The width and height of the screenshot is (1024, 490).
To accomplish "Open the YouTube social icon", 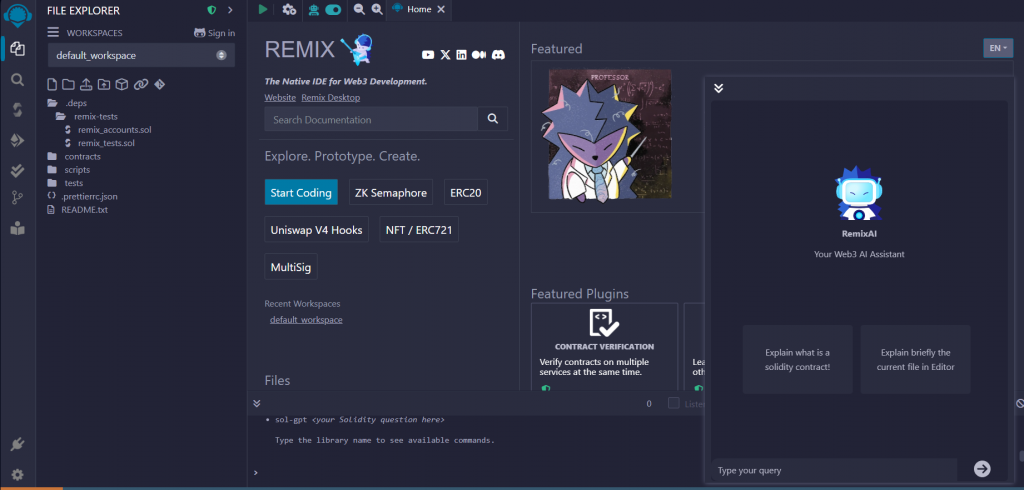I will pos(428,55).
